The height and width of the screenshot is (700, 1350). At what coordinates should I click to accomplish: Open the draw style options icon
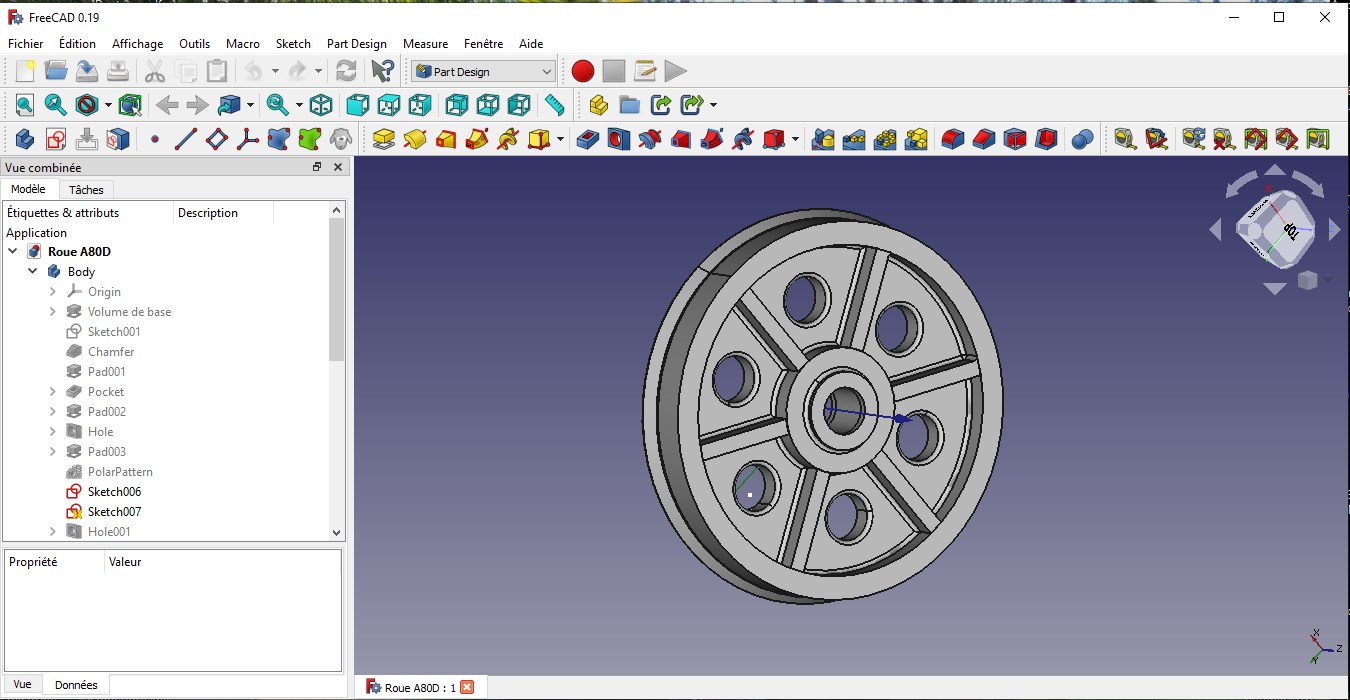(x=87, y=105)
